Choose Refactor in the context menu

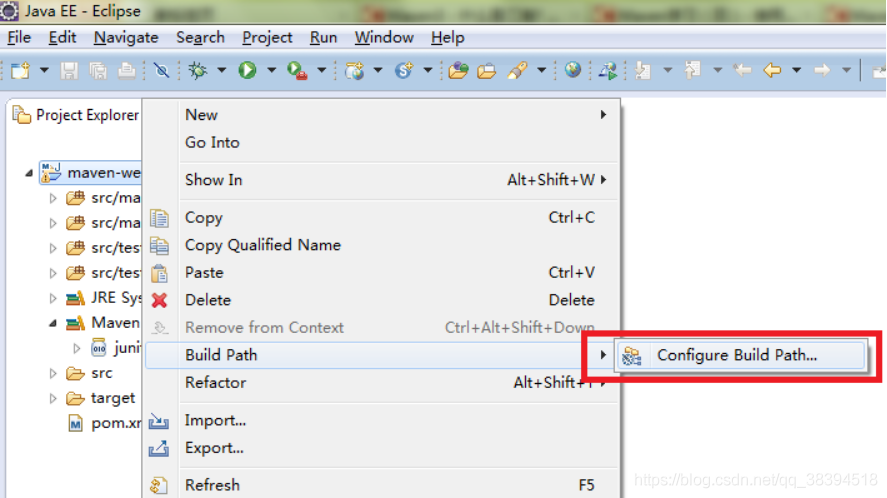pyautogui.click(x=382, y=383)
